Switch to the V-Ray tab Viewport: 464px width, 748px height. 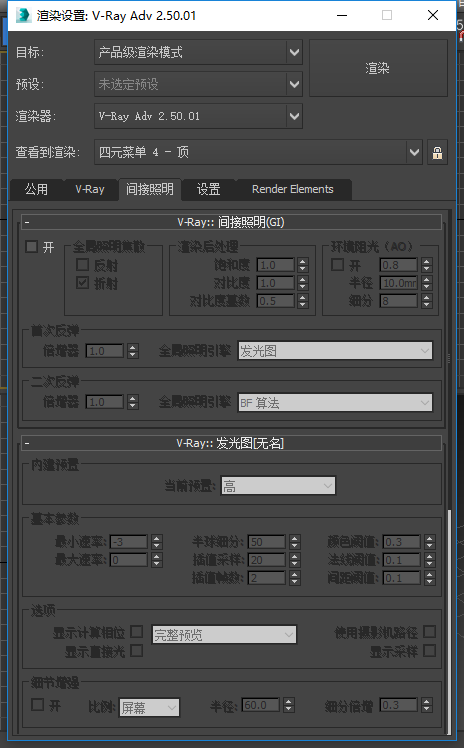point(90,189)
